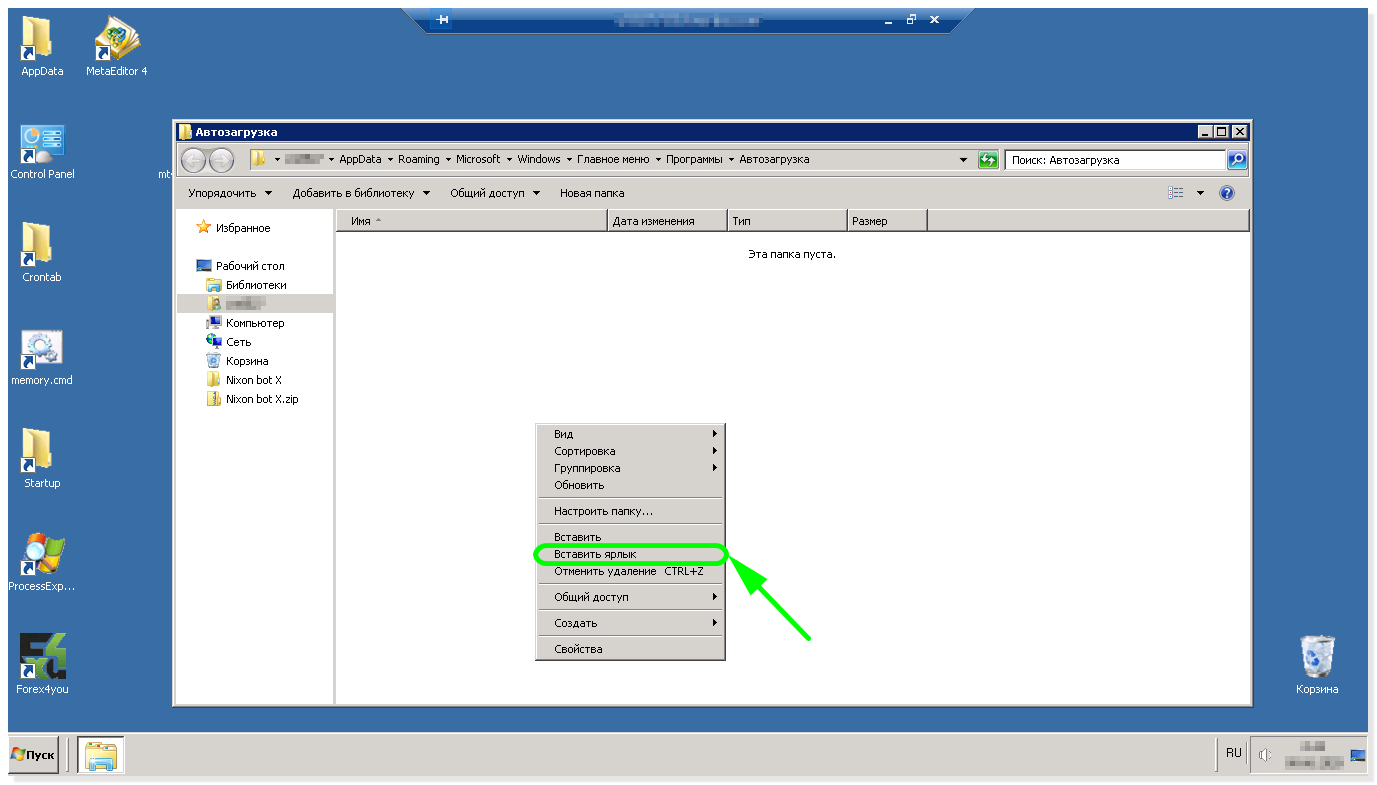This screenshot has width=1377, height=785.
Task: Choose Обновить from the context menu
Action: point(630,485)
